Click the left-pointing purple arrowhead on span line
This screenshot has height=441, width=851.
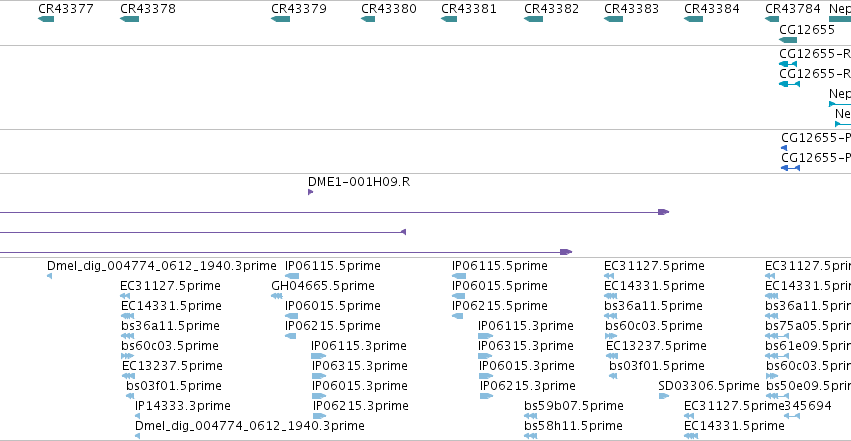coord(403,232)
